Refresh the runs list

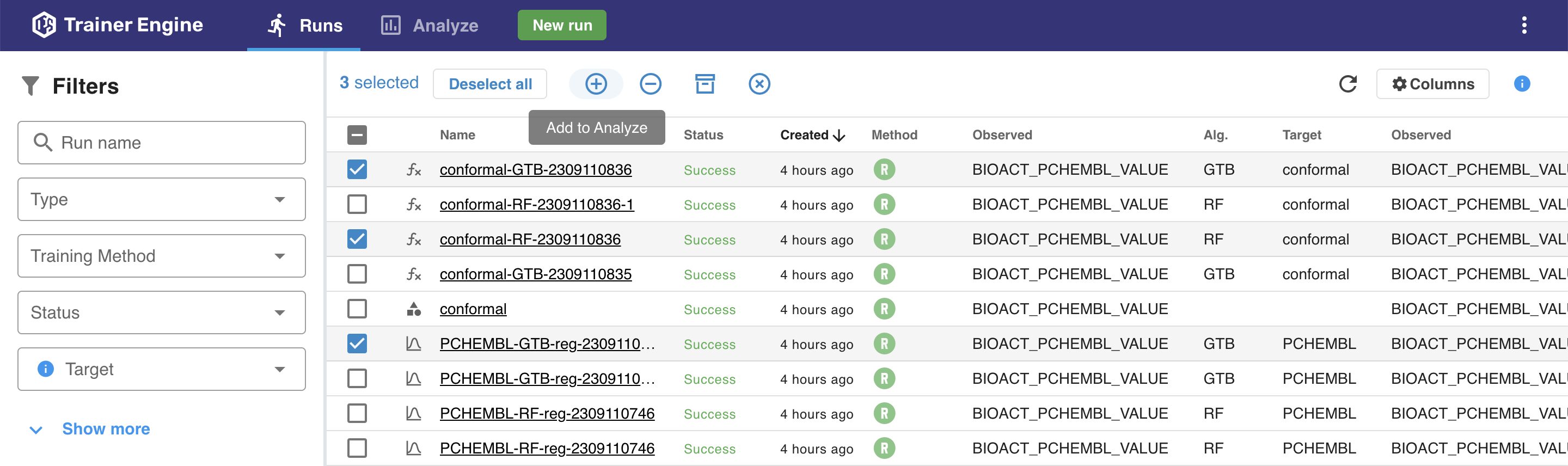[x=1347, y=84]
